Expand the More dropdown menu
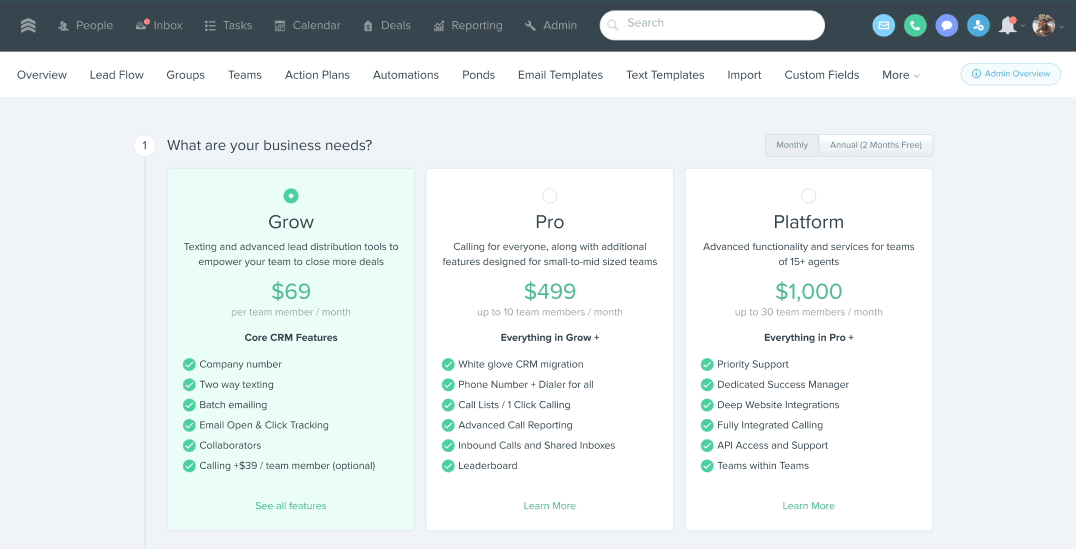 900,75
